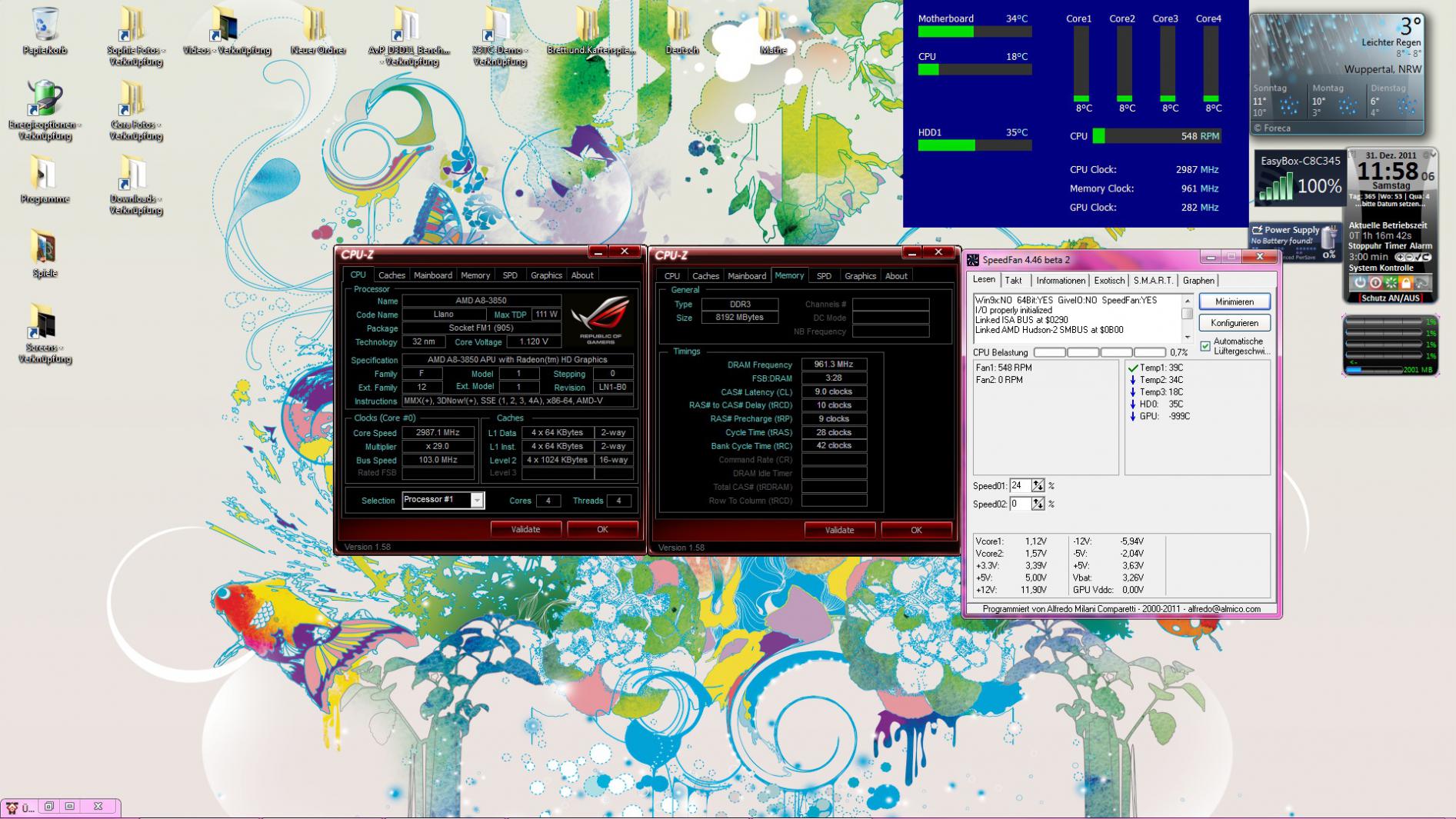Toggle Schutz AN/AUS in clock gadget
1456x819 pixels.
[1391, 298]
